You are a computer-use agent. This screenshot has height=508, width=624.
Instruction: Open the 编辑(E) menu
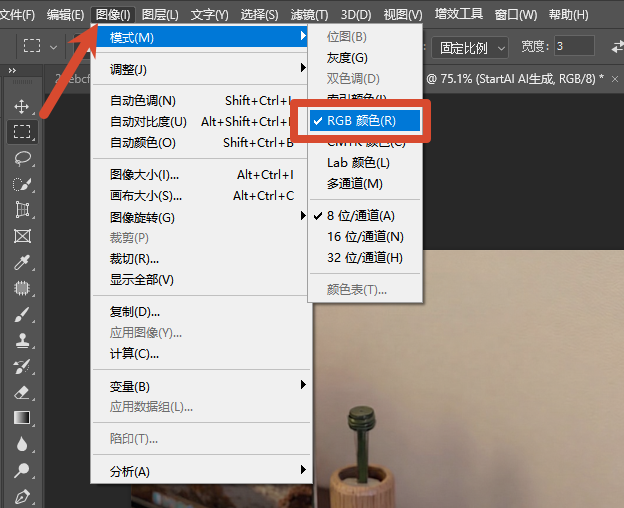(x=65, y=15)
